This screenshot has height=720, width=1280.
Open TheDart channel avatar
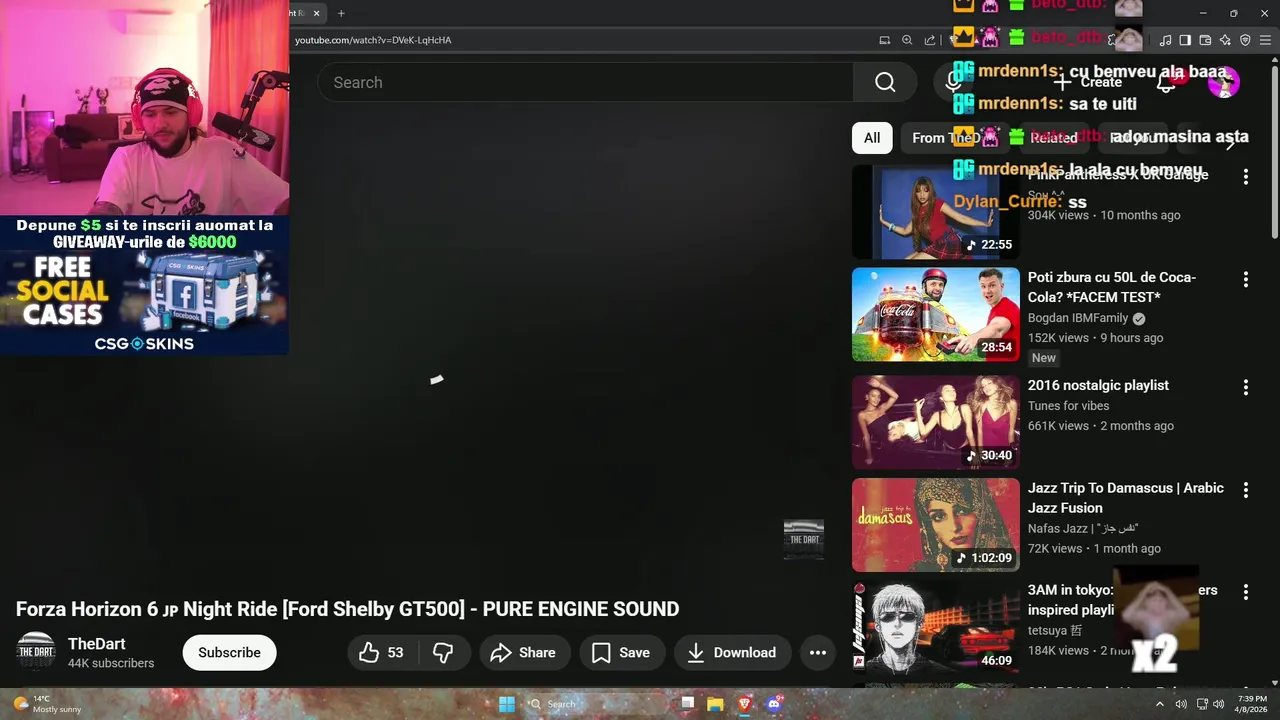click(36, 652)
